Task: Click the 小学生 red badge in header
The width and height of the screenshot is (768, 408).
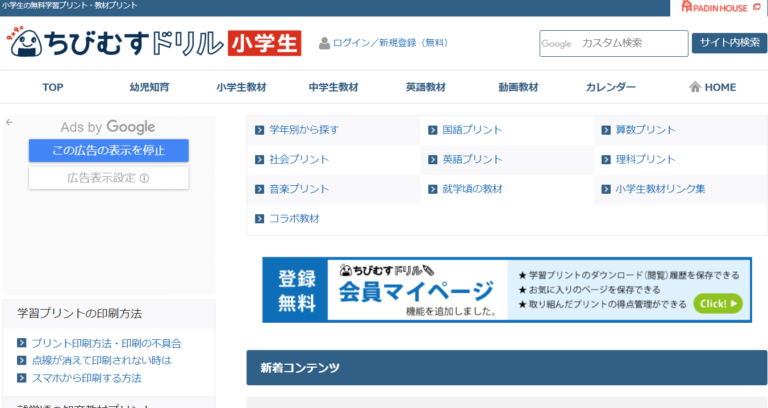Action: coord(264,43)
